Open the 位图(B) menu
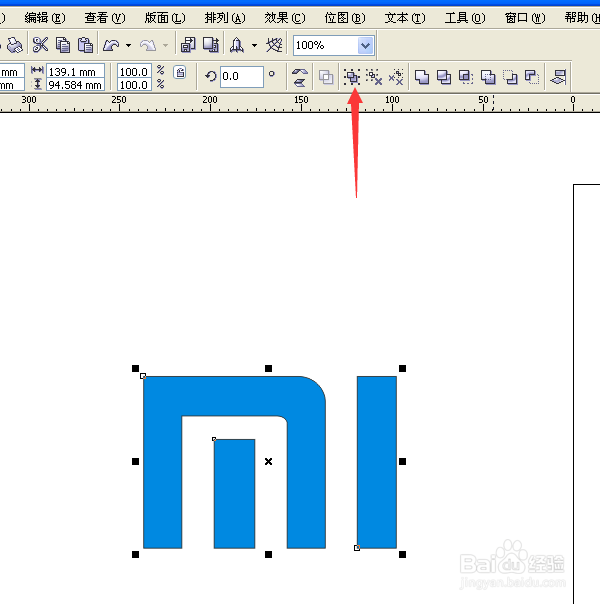Screen dimensions: 600x604 pyautogui.click(x=345, y=18)
